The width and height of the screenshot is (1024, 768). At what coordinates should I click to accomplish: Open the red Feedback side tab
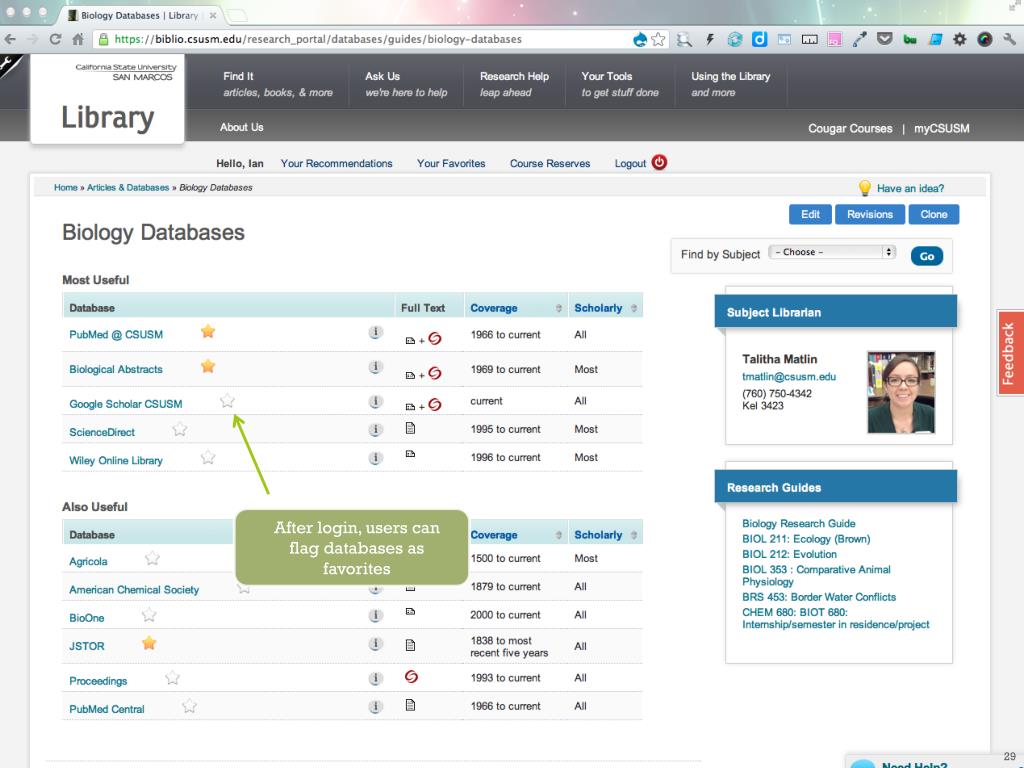click(1009, 352)
